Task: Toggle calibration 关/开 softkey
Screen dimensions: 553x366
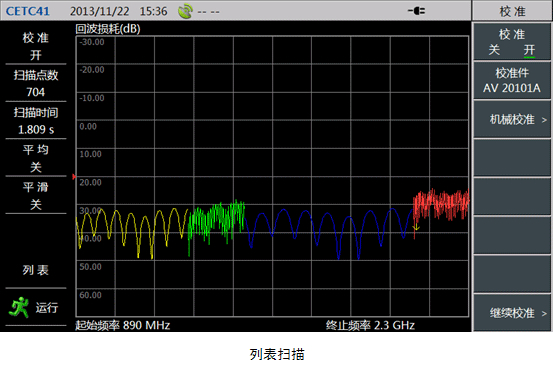Action: pos(511,42)
